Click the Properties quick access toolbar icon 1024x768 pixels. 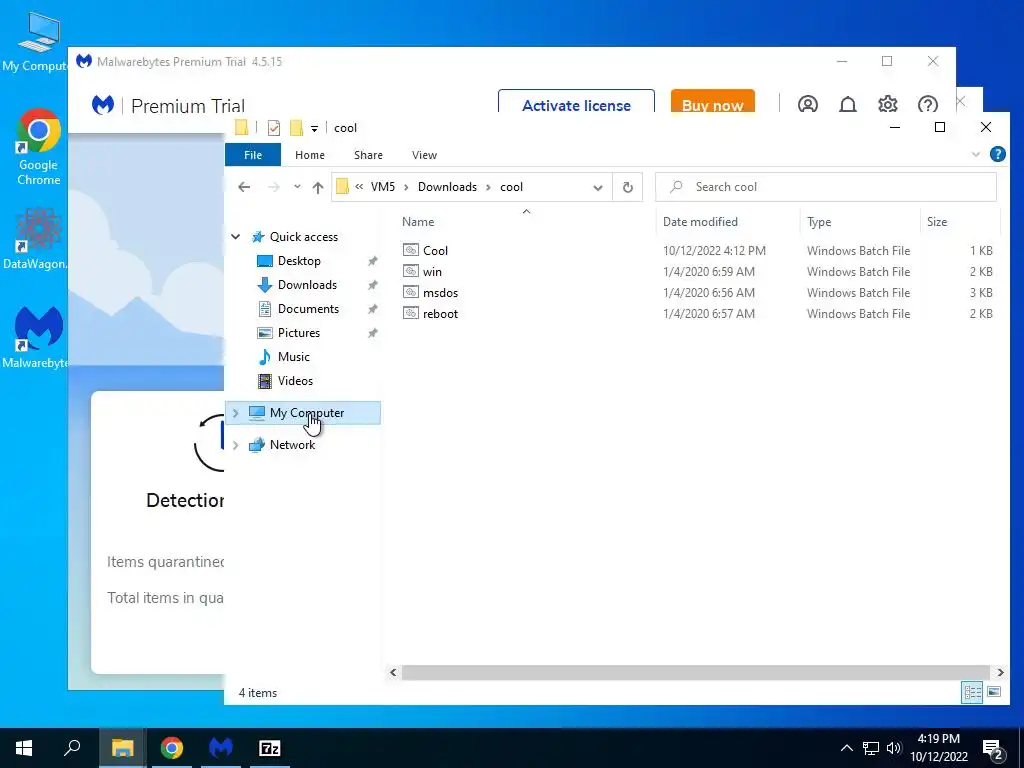click(274, 128)
